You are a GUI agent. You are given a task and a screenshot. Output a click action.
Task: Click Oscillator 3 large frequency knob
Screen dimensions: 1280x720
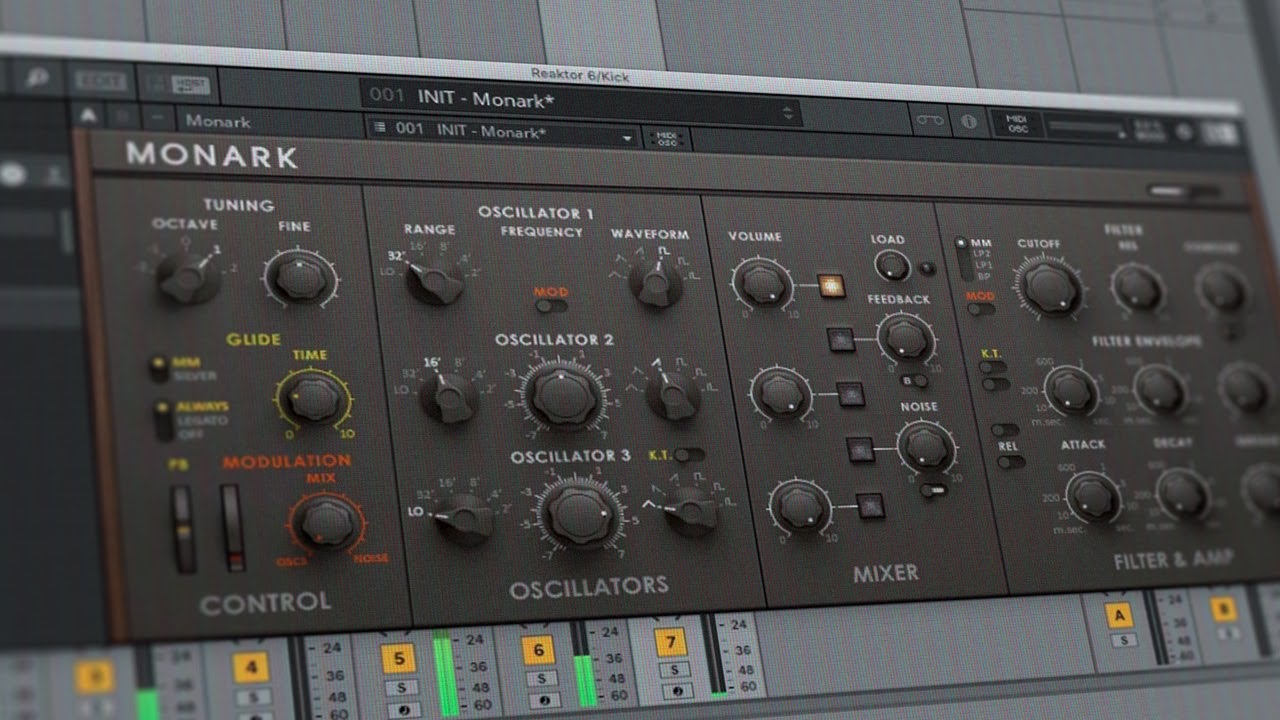(581, 515)
